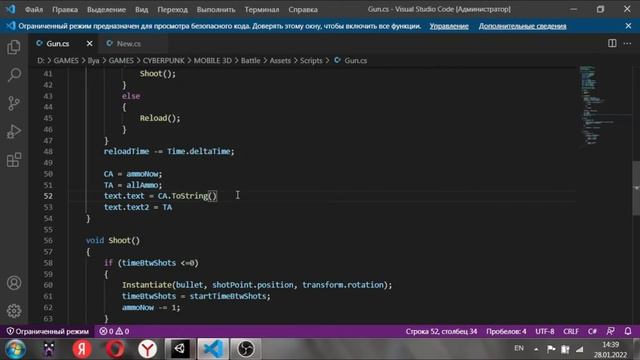640x360 pixels.
Task: Open the Windows Start menu
Action: click(x=16, y=349)
